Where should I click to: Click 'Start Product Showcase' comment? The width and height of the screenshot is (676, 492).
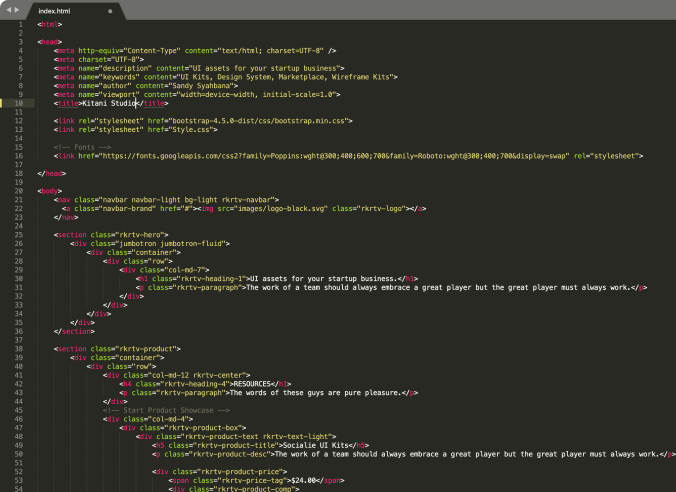[x=166, y=410]
